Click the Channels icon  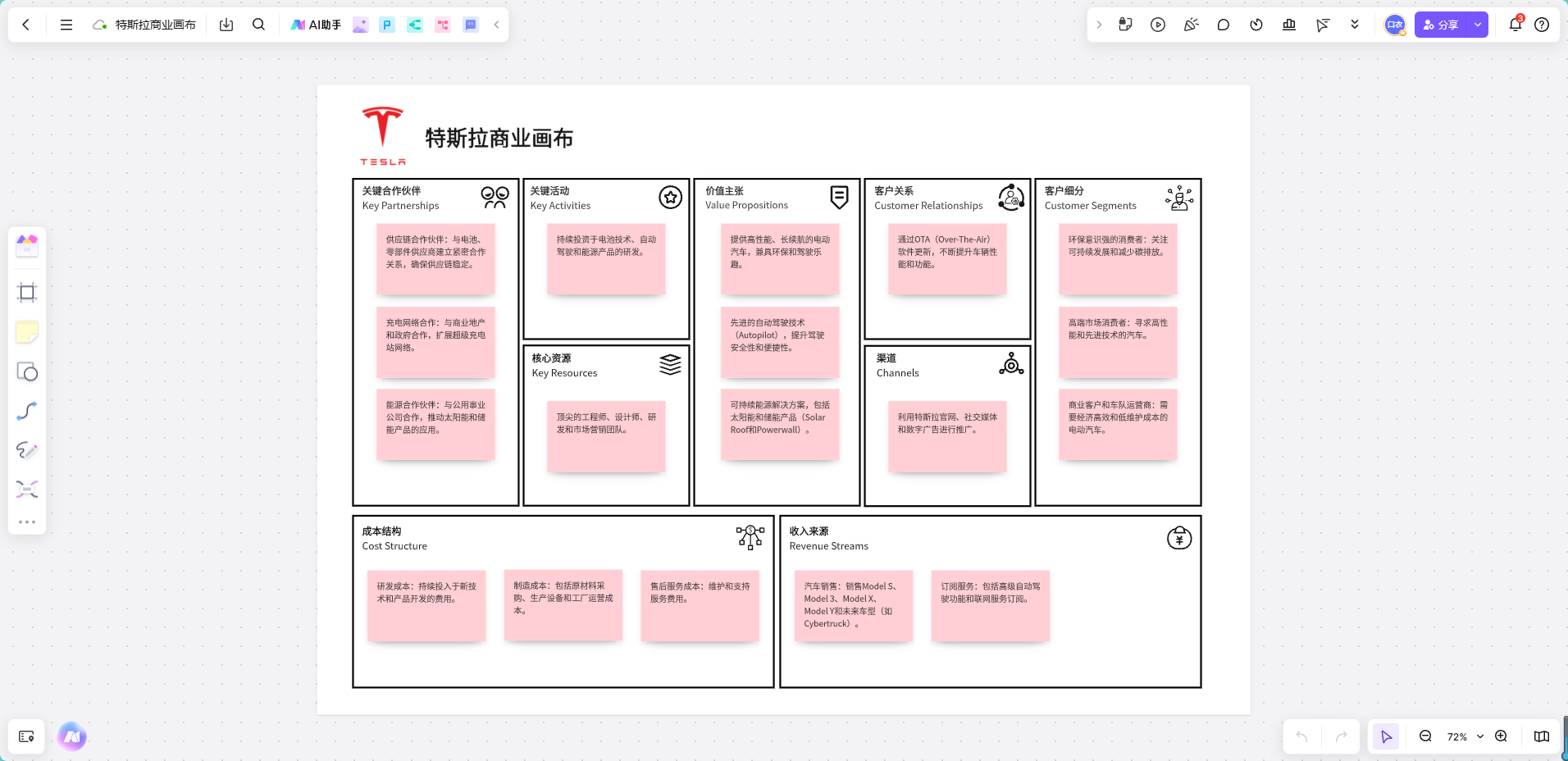1011,363
